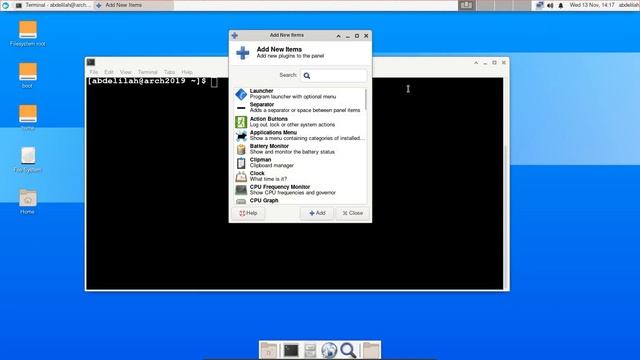The width and height of the screenshot is (640, 360).
Task: Open the Edit menu in Terminal
Action: tap(109, 72)
